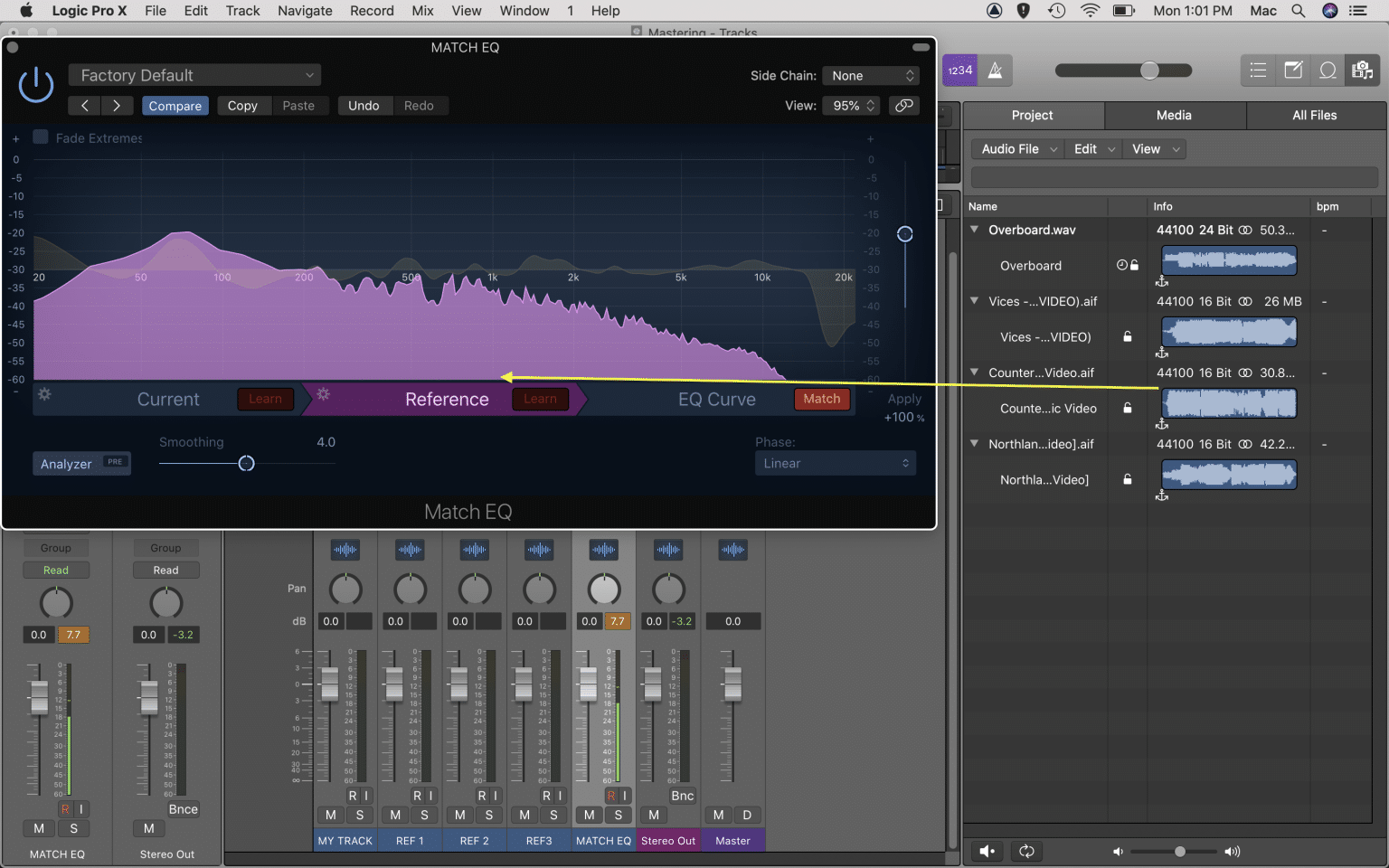
Task: Click the gear icon beside Current section
Action: tap(43, 394)
